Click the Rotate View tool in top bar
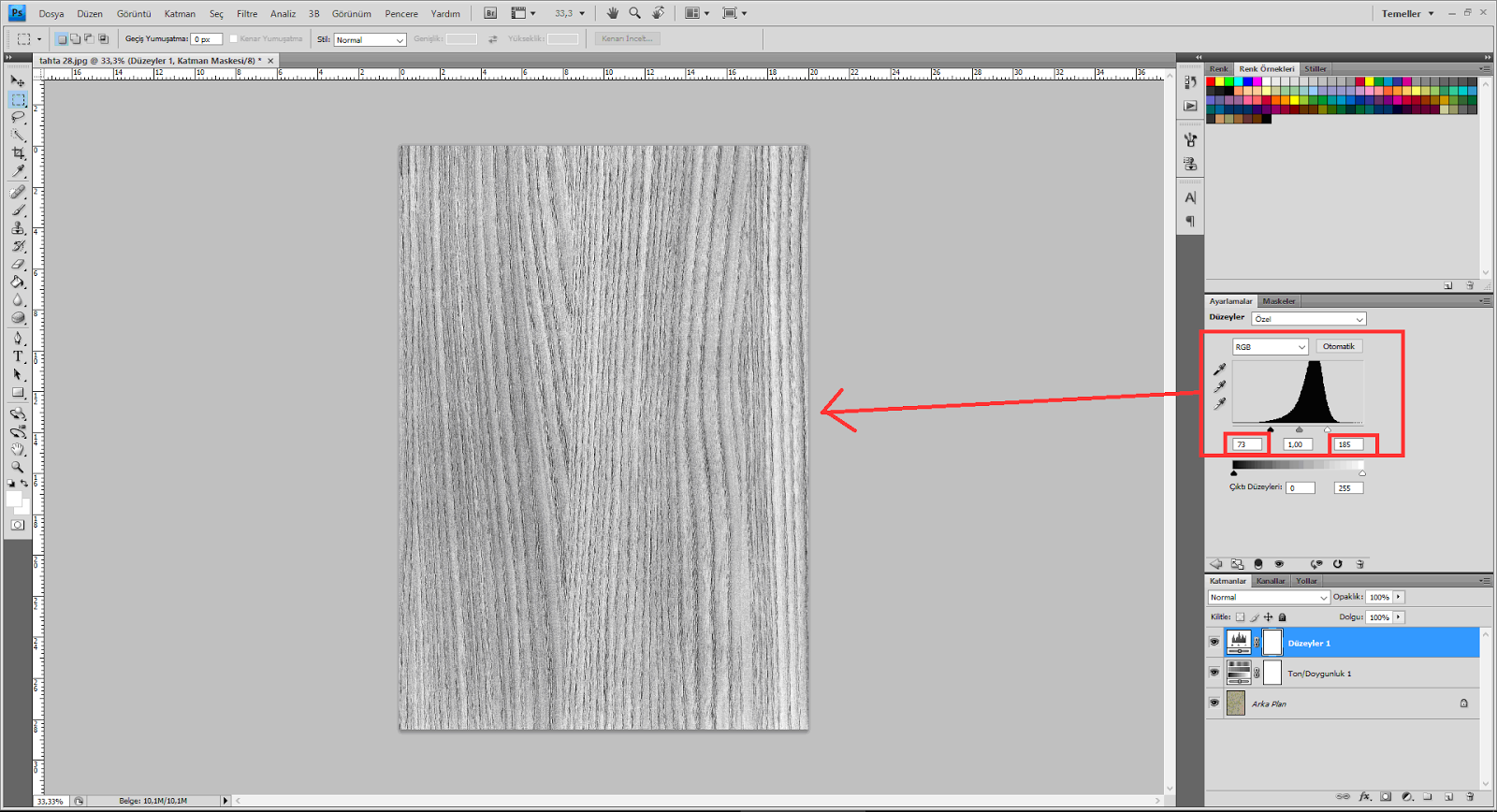This screenshot has height=812, width=1497. coord(659,13)
